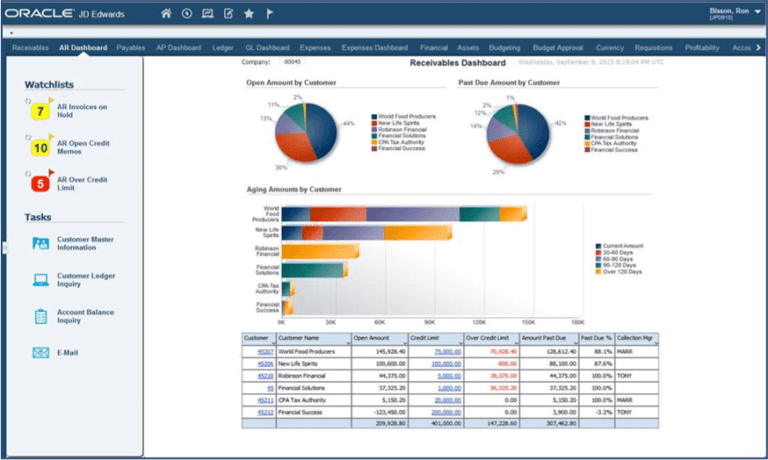768x460 pixels.
Task: Click the Home icon in the header
Action: [166, 14]
